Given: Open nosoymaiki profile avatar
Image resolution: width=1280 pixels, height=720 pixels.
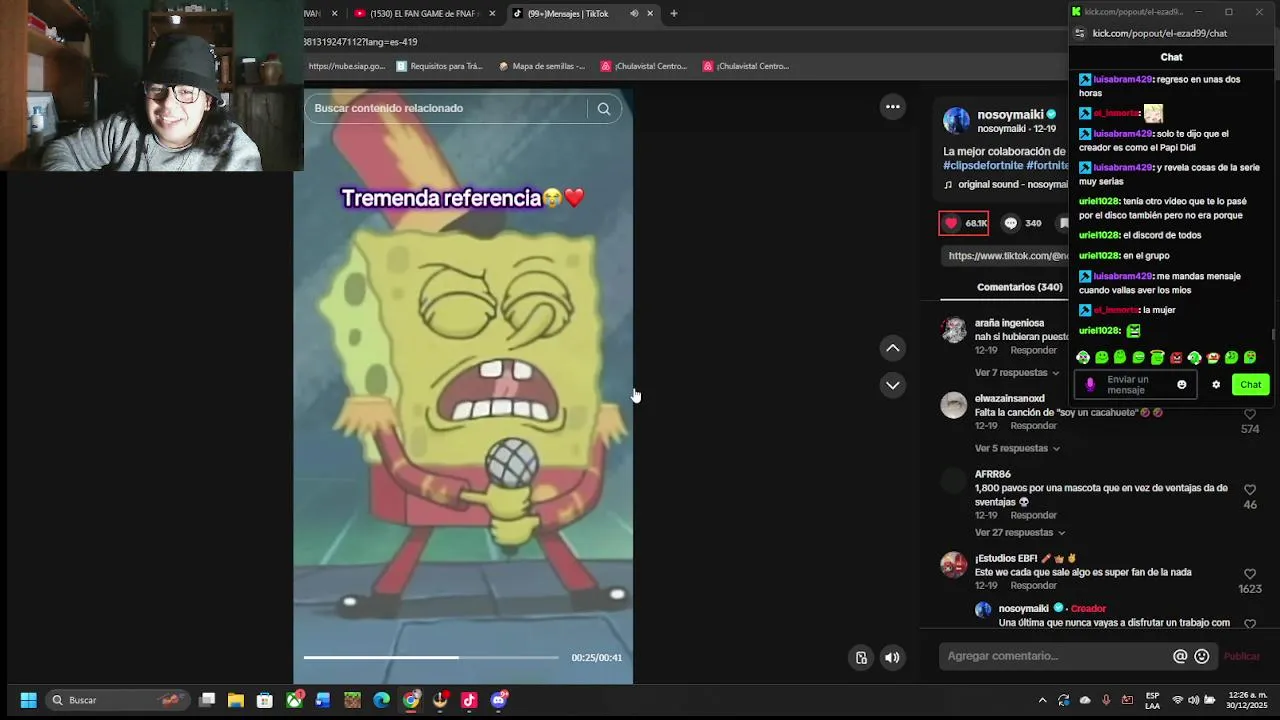Looking at the screenshot, I should pos(956,121).
